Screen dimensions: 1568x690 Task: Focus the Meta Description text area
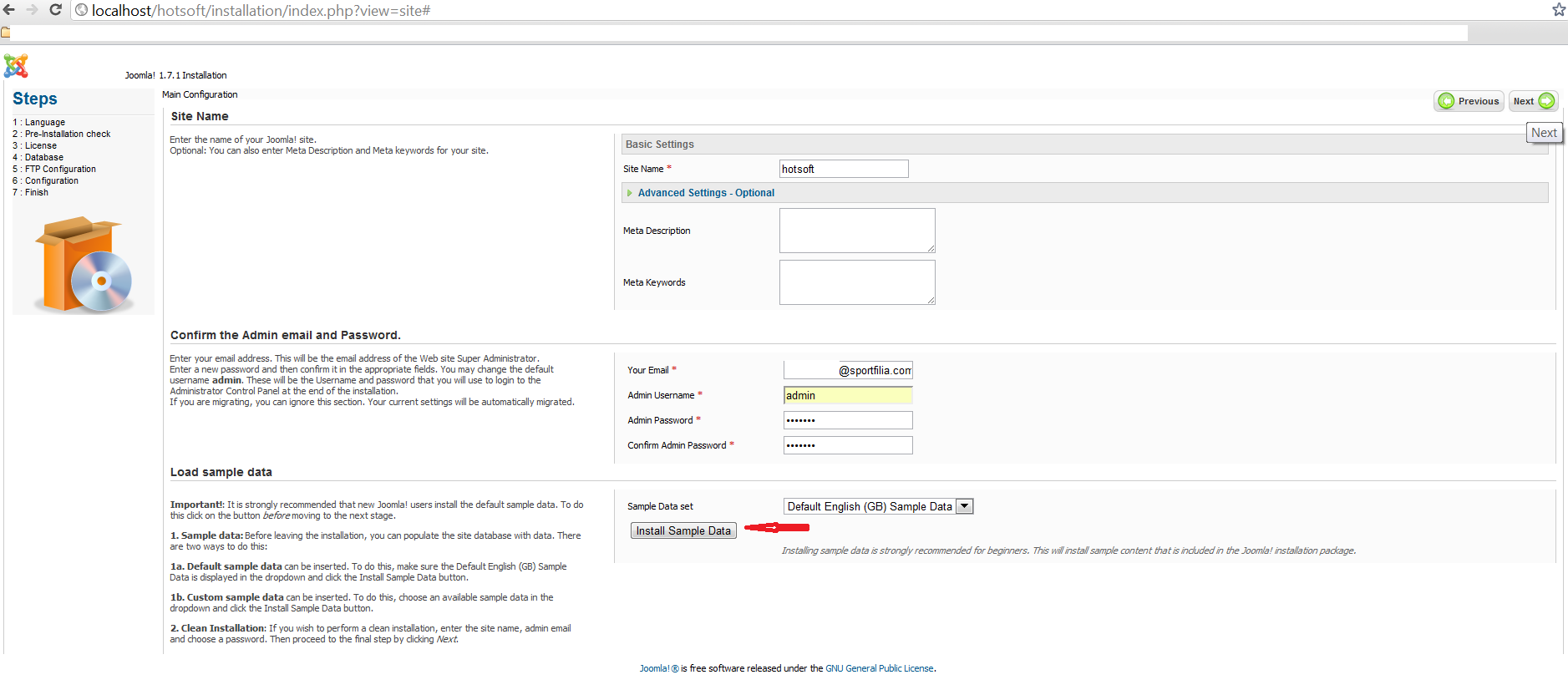pos(857,231)
